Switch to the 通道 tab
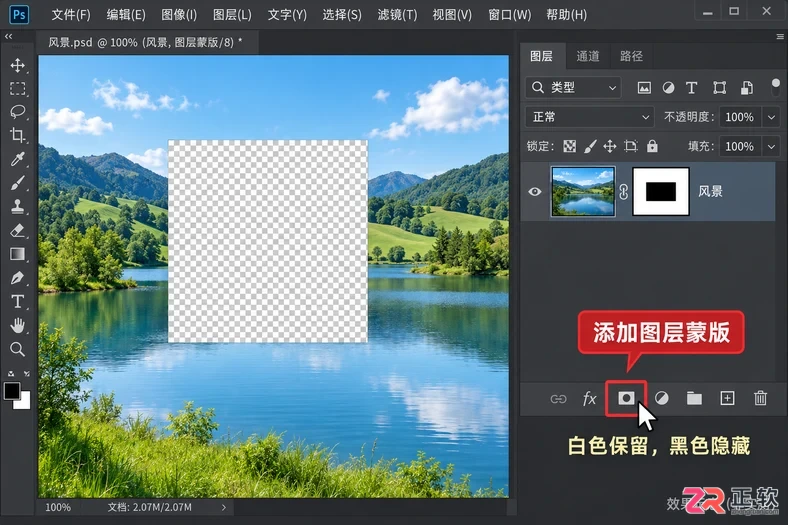 (x=587, y=56)
